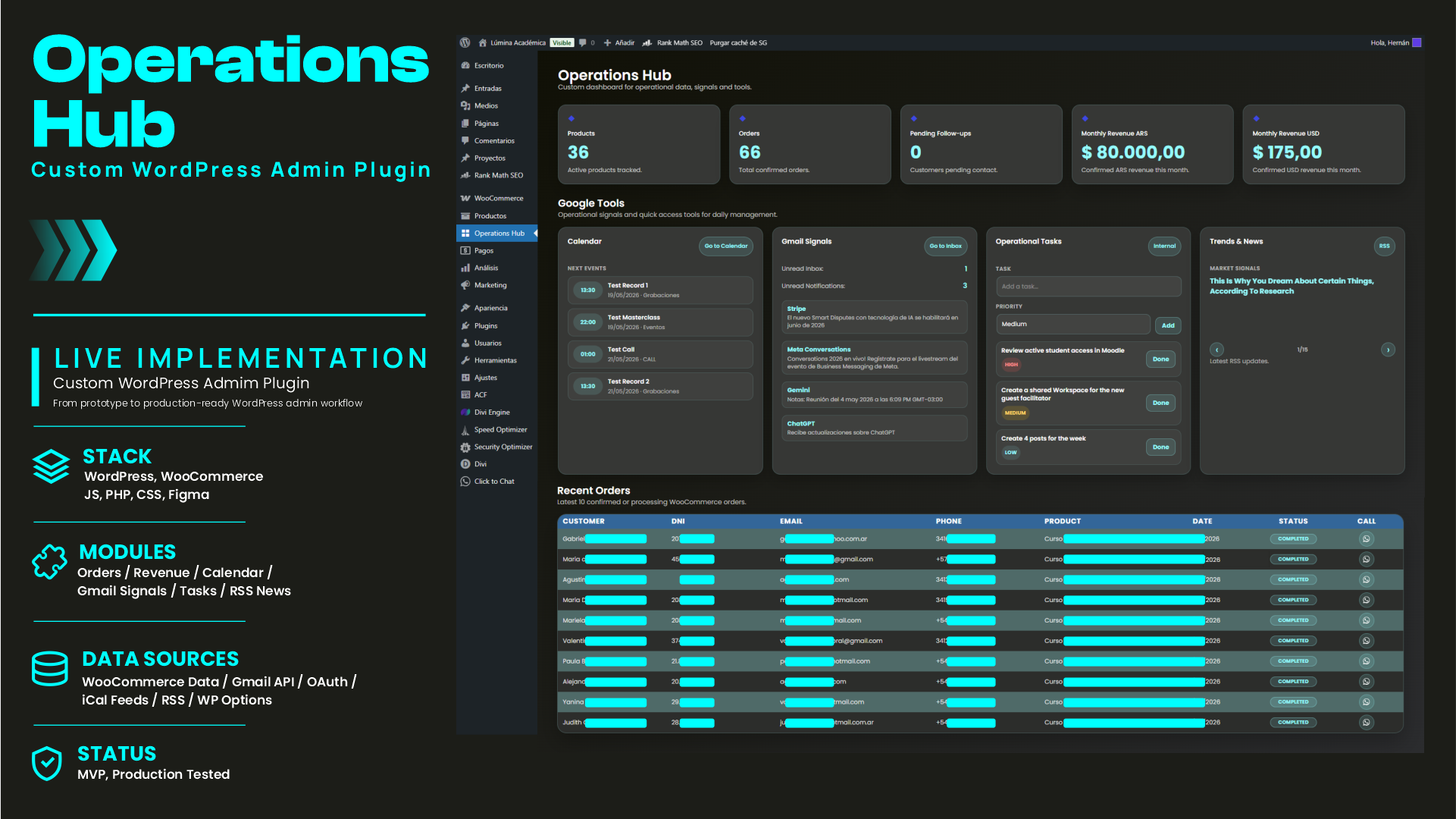Click the Añadir plus icon
The image size is (1456, 819).
click(x=607, y=43)
